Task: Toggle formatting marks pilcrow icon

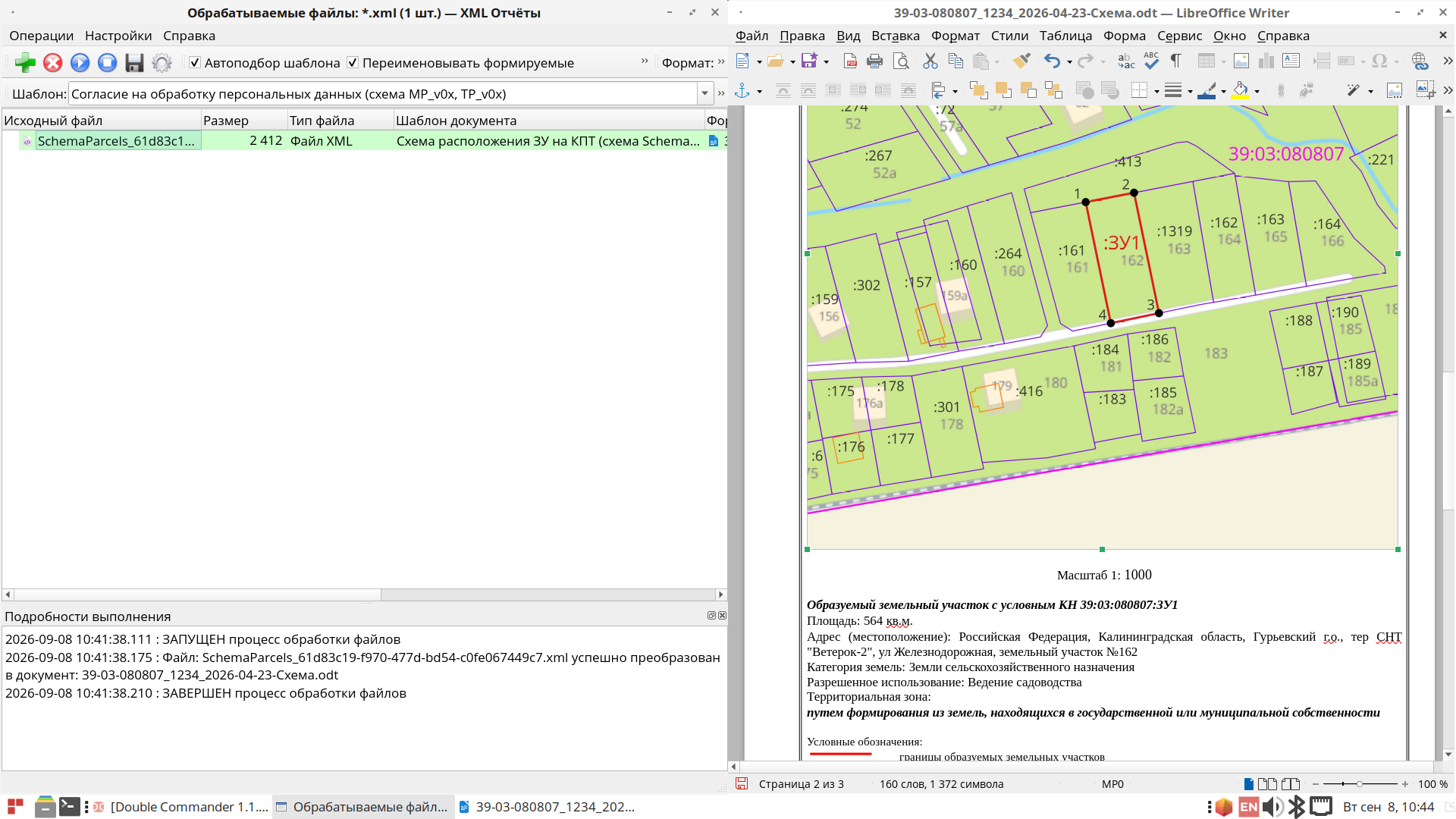Action: [1176, 61]
